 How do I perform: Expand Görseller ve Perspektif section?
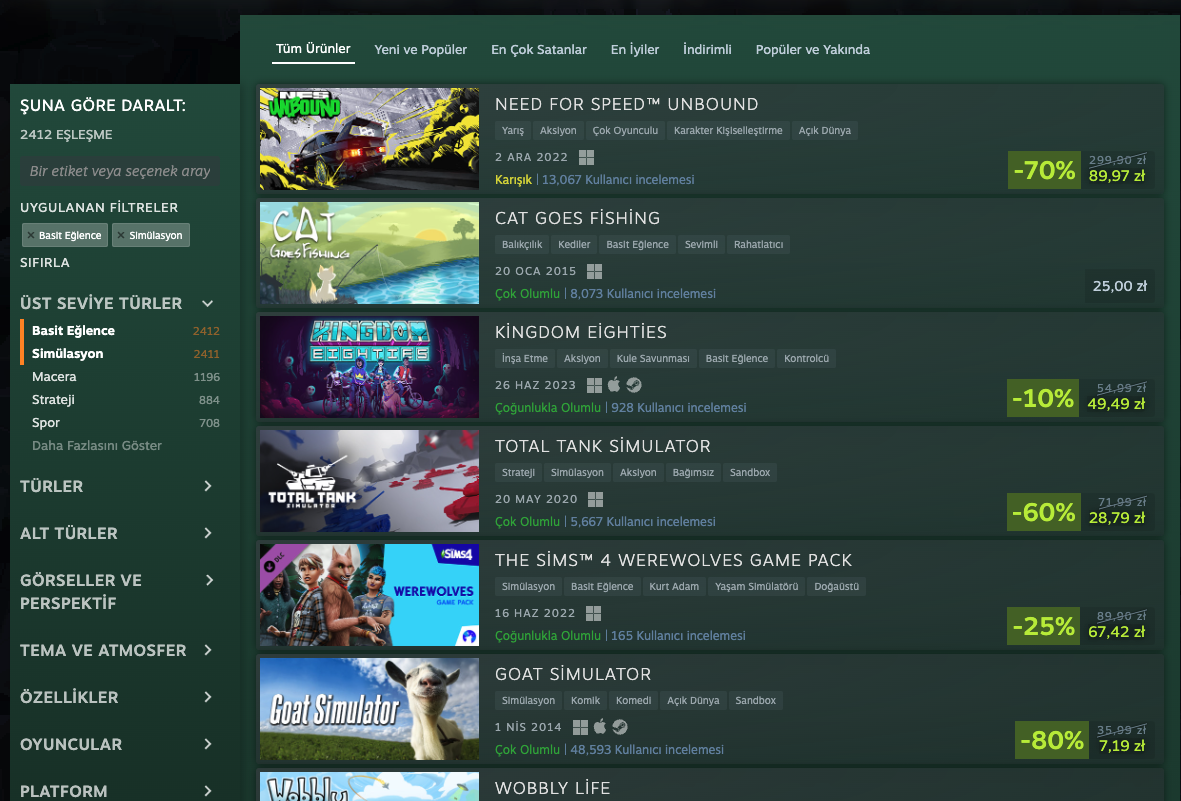pos(209,580)
